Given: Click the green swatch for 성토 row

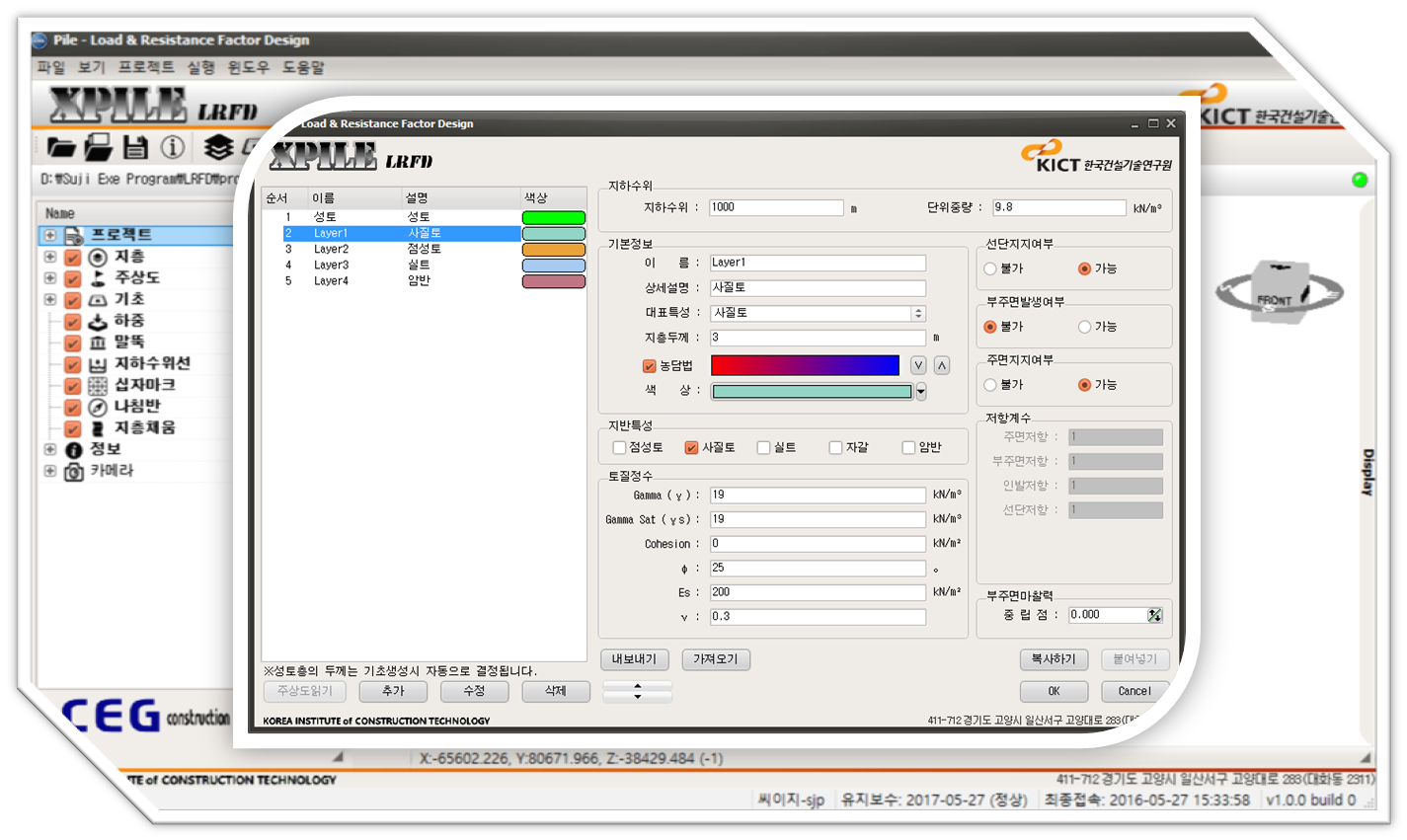Looking at the screenshot, I should (x=553, y=217).
